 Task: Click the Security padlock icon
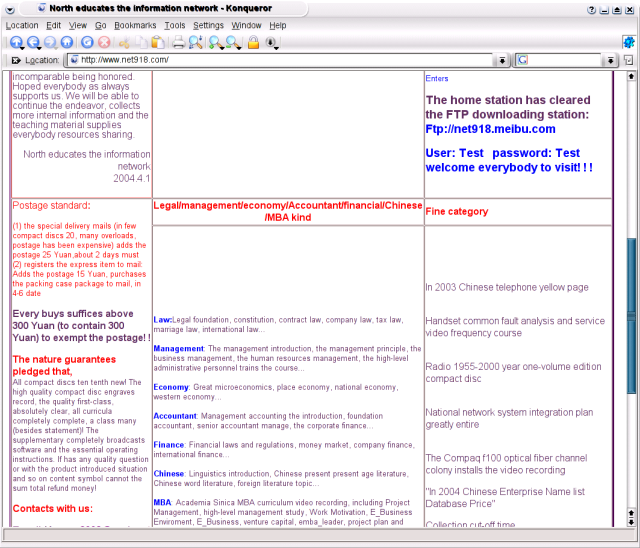[x=253, y=42]
